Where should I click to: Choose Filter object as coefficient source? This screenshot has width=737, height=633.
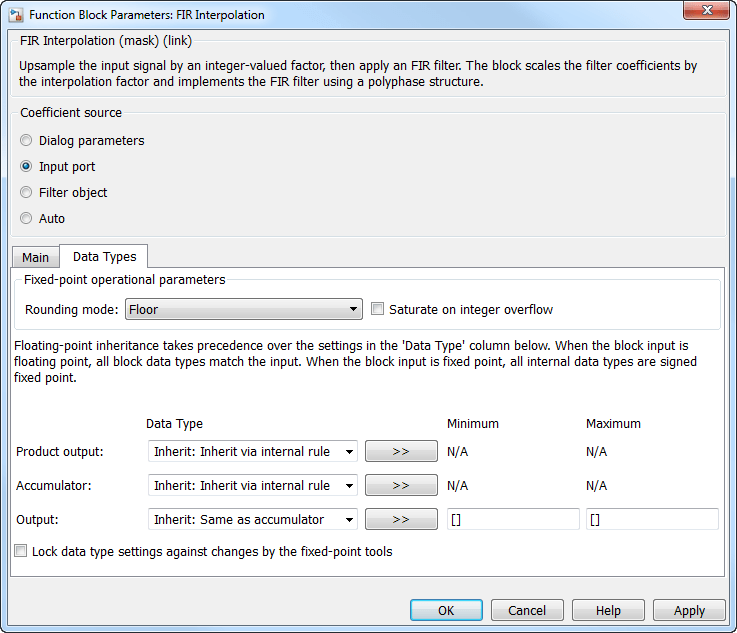(27, 193)
